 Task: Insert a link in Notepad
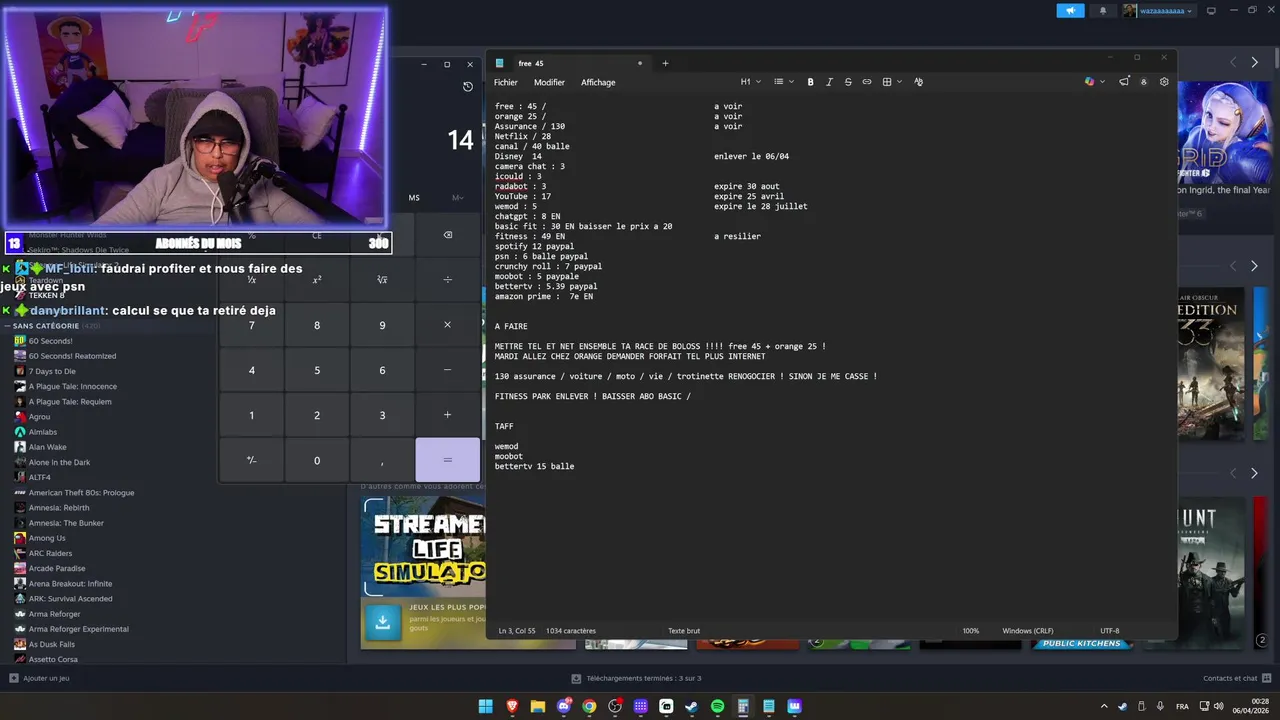point(867,82)
